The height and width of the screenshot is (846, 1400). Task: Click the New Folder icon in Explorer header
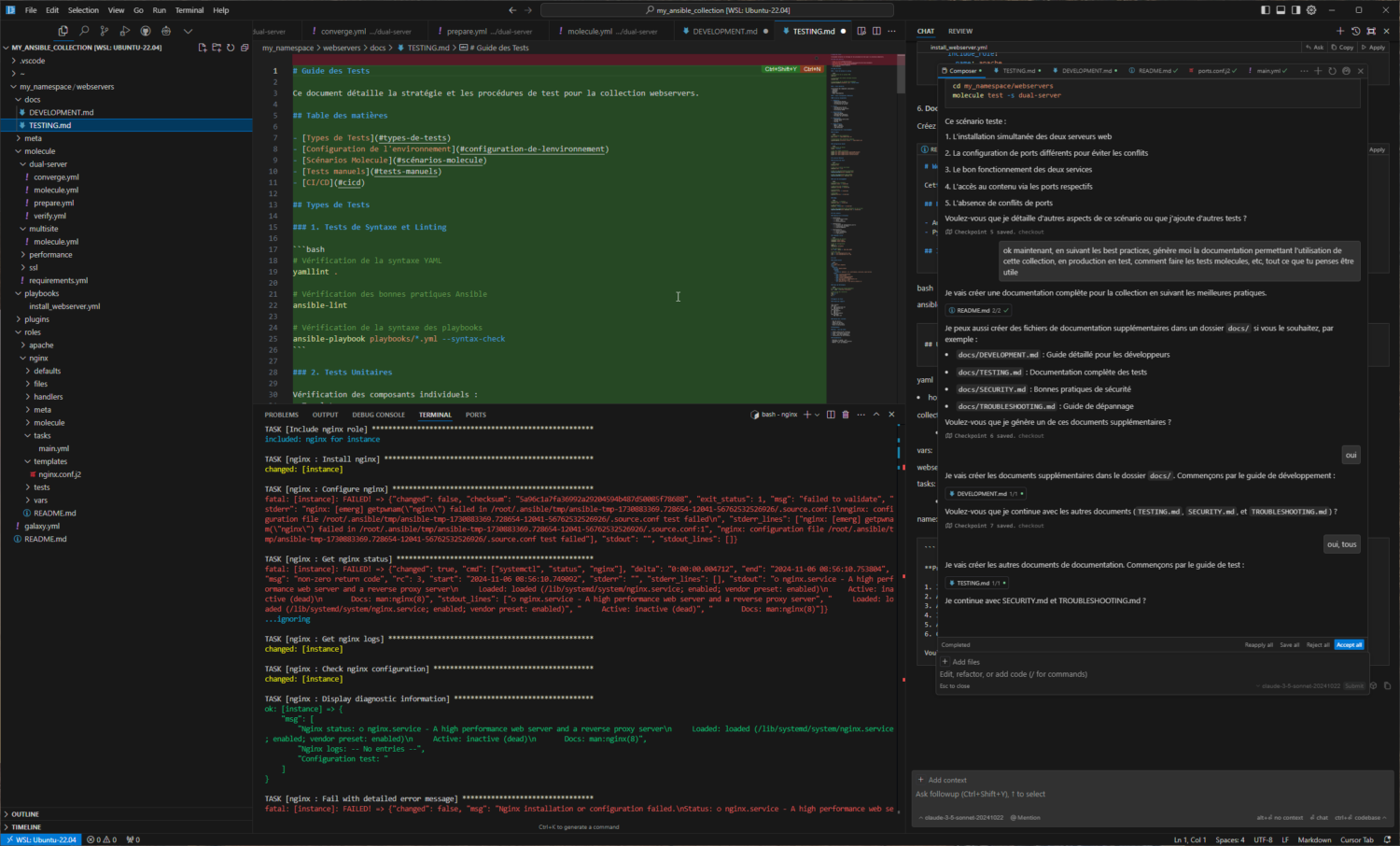pyautogui.click(x=217, y=48)
